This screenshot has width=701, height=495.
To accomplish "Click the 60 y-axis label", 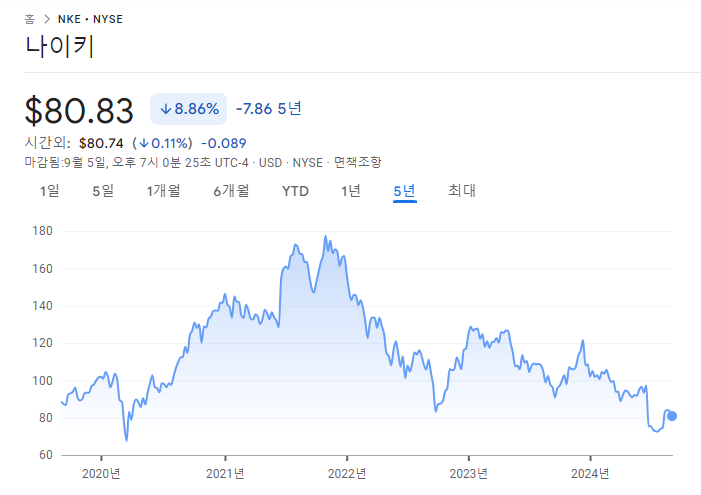I will pos(46,455).
